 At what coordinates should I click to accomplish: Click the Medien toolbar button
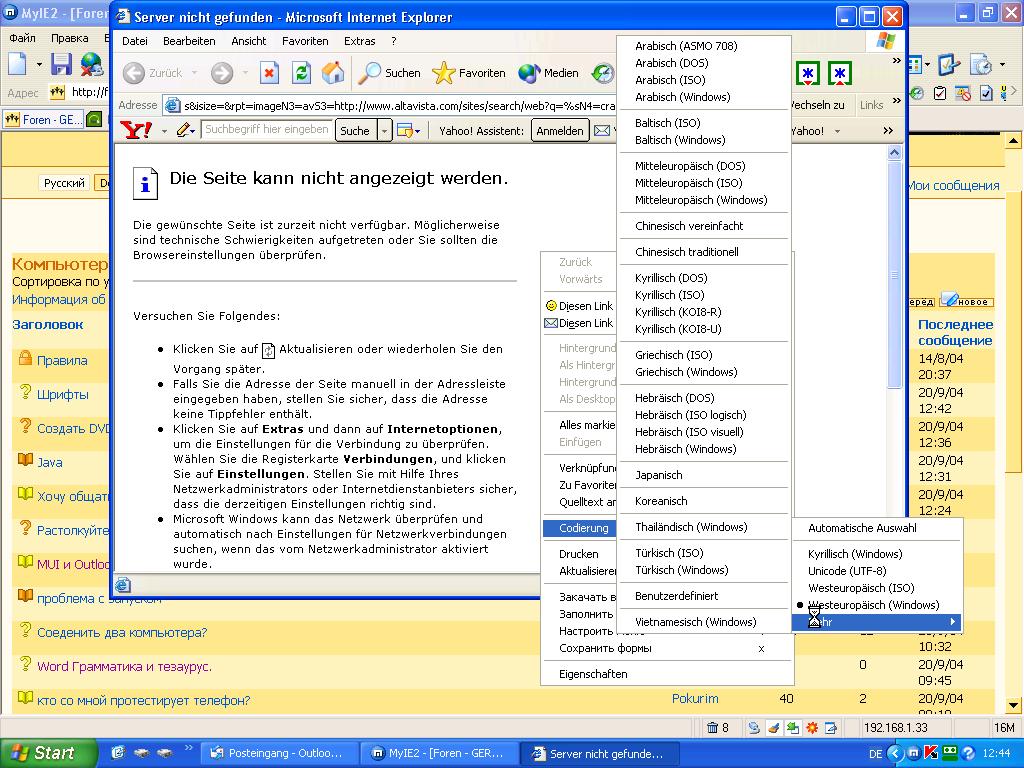click(x=549, y=72)
